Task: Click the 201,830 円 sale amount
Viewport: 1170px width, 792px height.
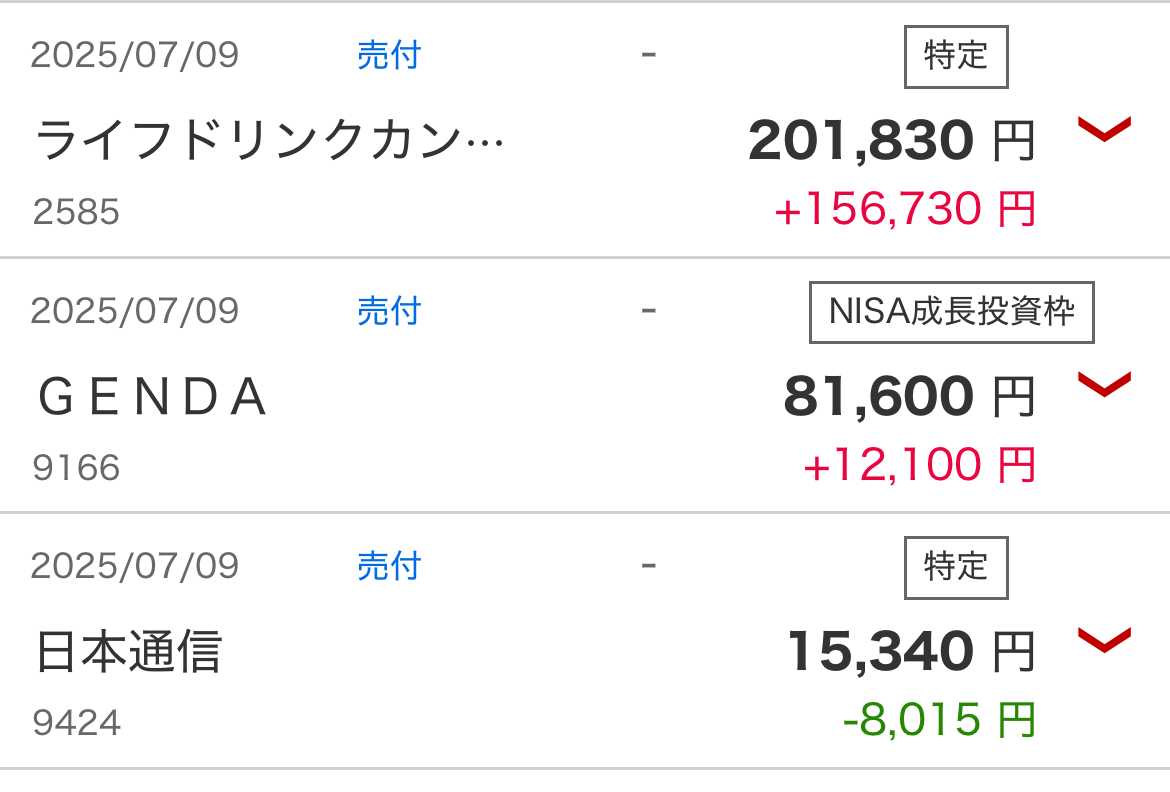Action: click(x=892, y=140)
